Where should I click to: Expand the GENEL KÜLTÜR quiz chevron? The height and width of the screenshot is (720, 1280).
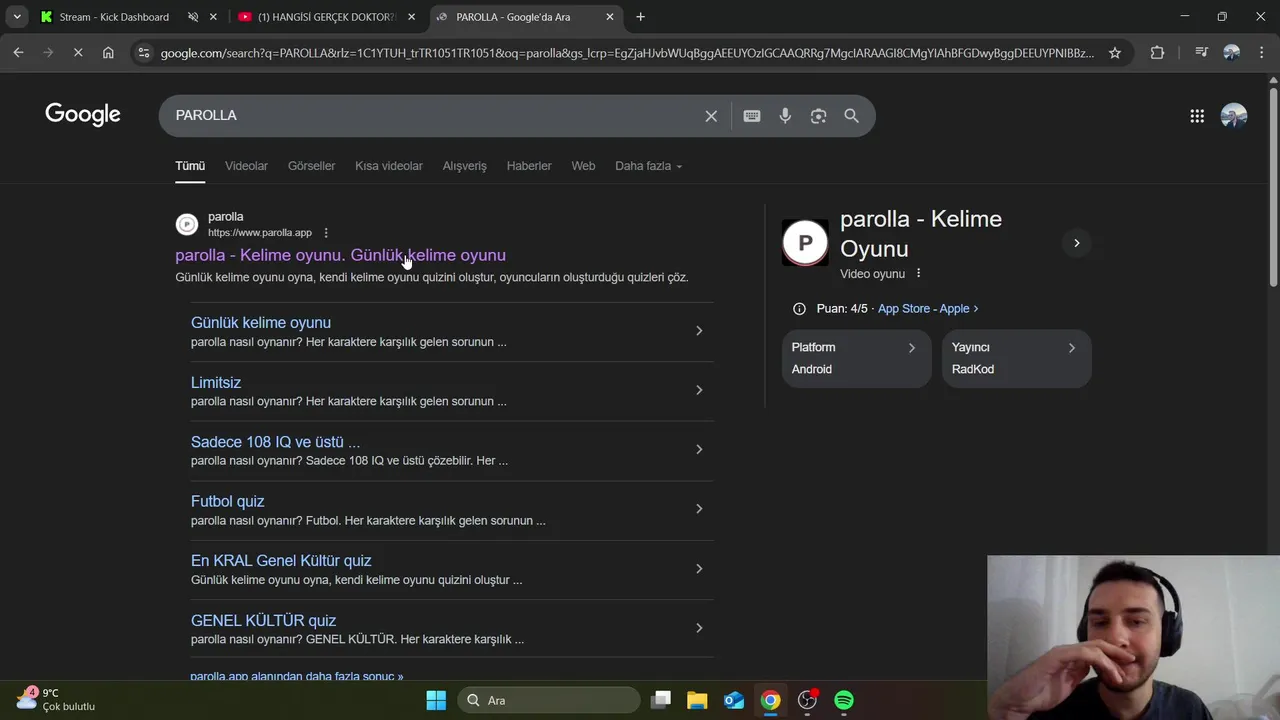tap(699, 628)
